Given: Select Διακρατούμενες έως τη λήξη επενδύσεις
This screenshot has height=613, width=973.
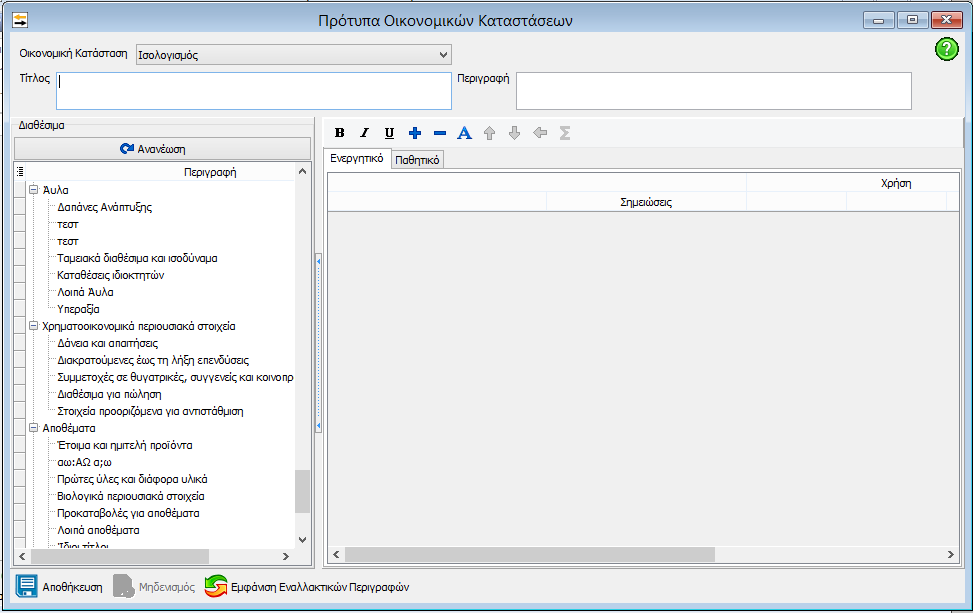Looking at the screenshot, I should [153, 360].
